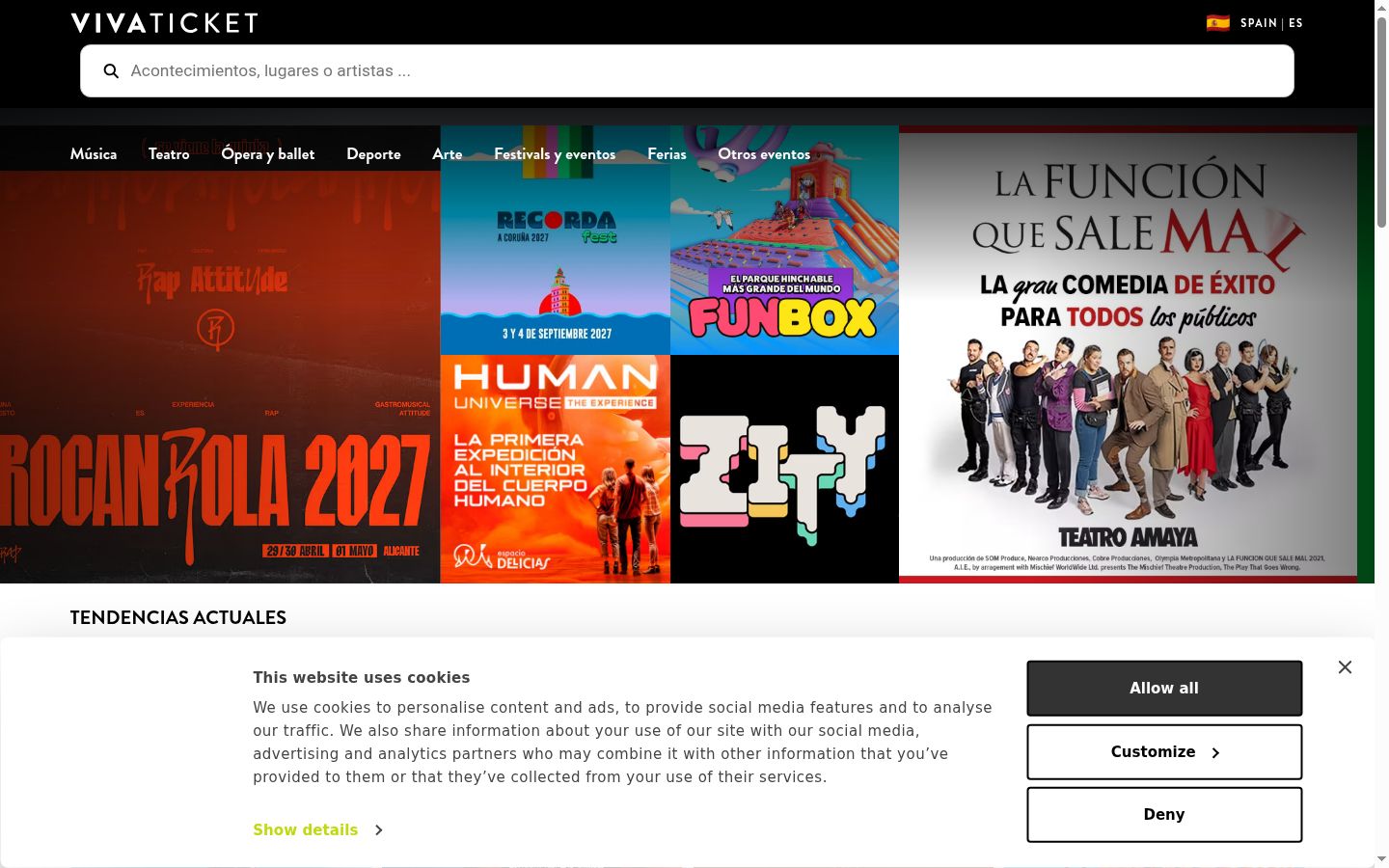
Task: Click the Allow all cookies button
Action: [x=1164, y=689]
